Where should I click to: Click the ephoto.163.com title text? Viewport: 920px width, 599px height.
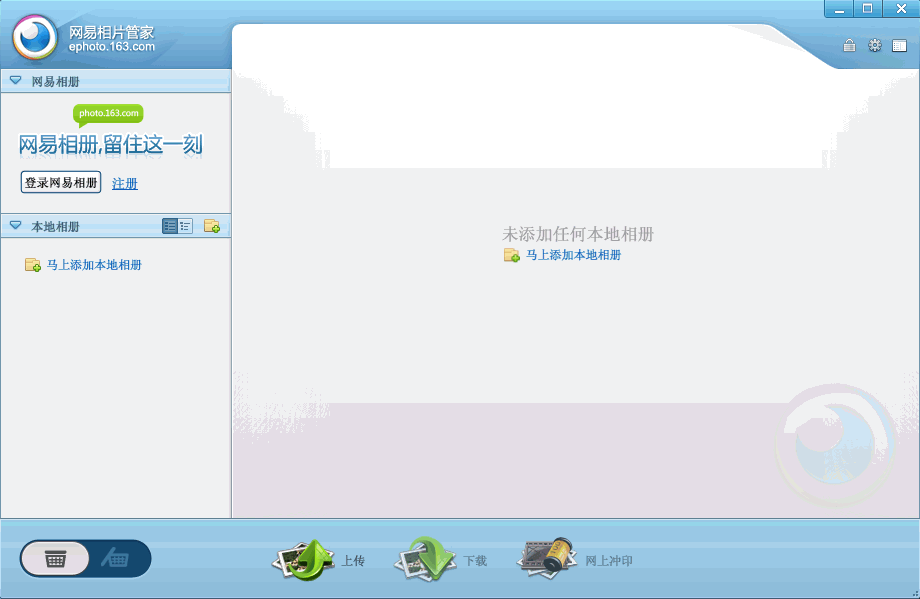click(x=111, y=47)
